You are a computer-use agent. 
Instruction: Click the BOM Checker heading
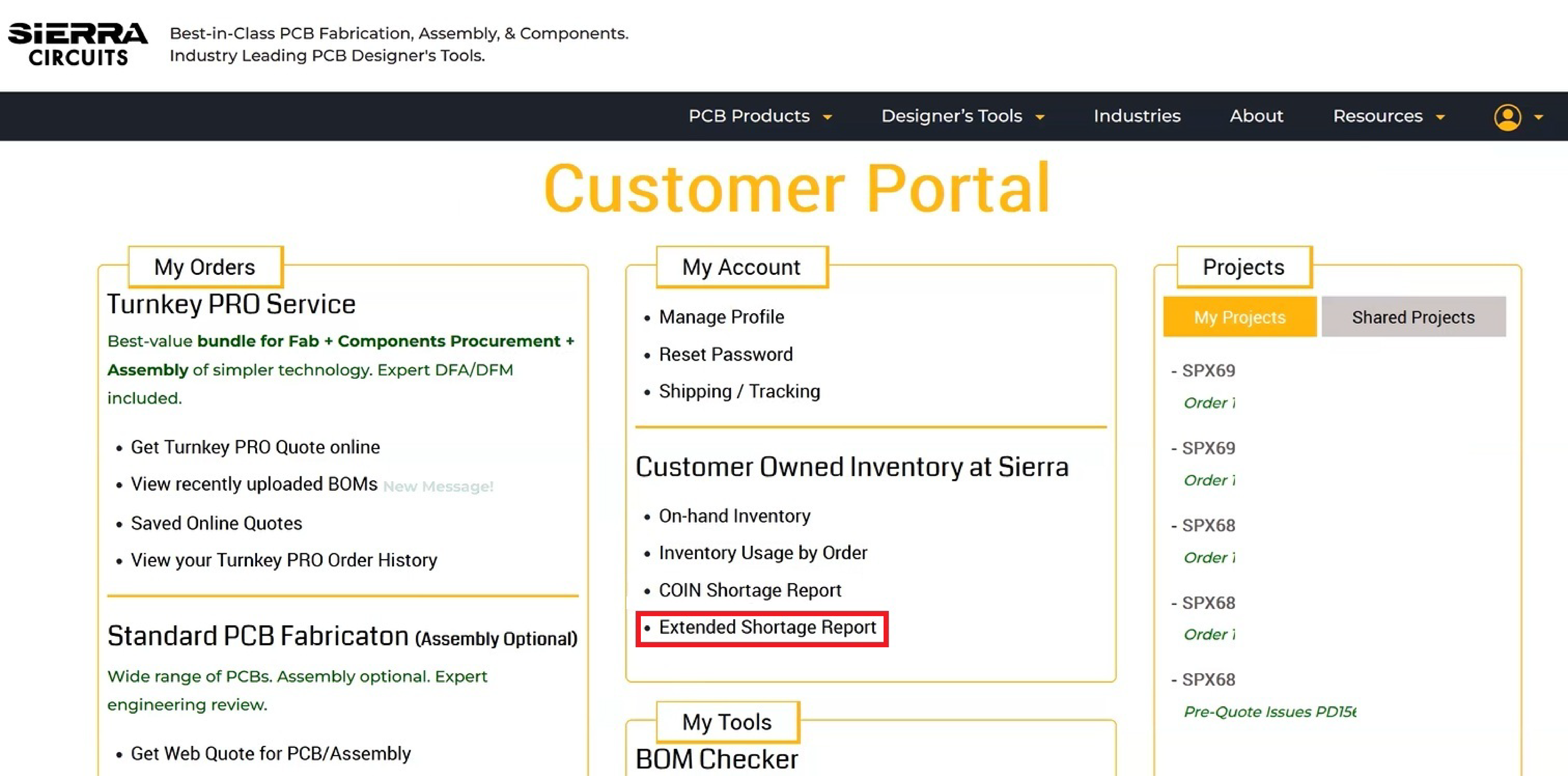tap(717, 760)
